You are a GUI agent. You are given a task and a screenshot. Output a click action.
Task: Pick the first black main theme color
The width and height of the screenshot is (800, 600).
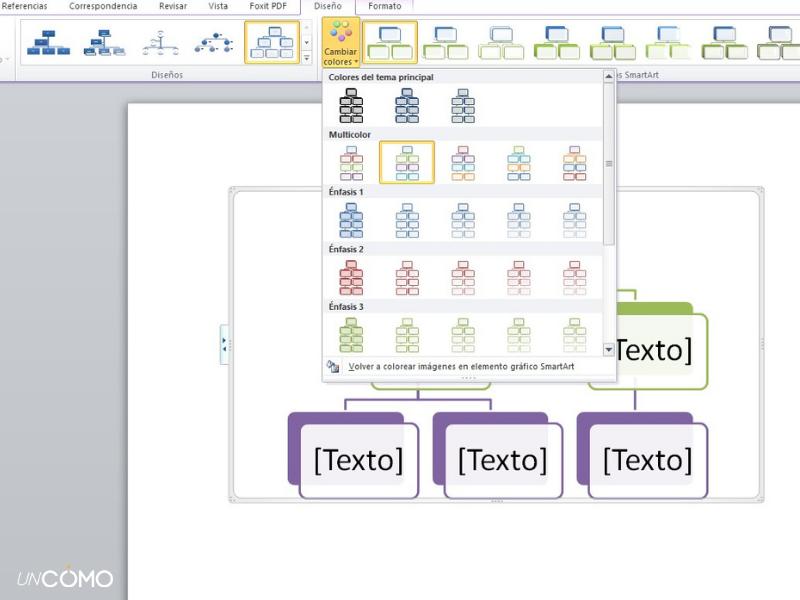pyautogui.click(x=351, y=106)
